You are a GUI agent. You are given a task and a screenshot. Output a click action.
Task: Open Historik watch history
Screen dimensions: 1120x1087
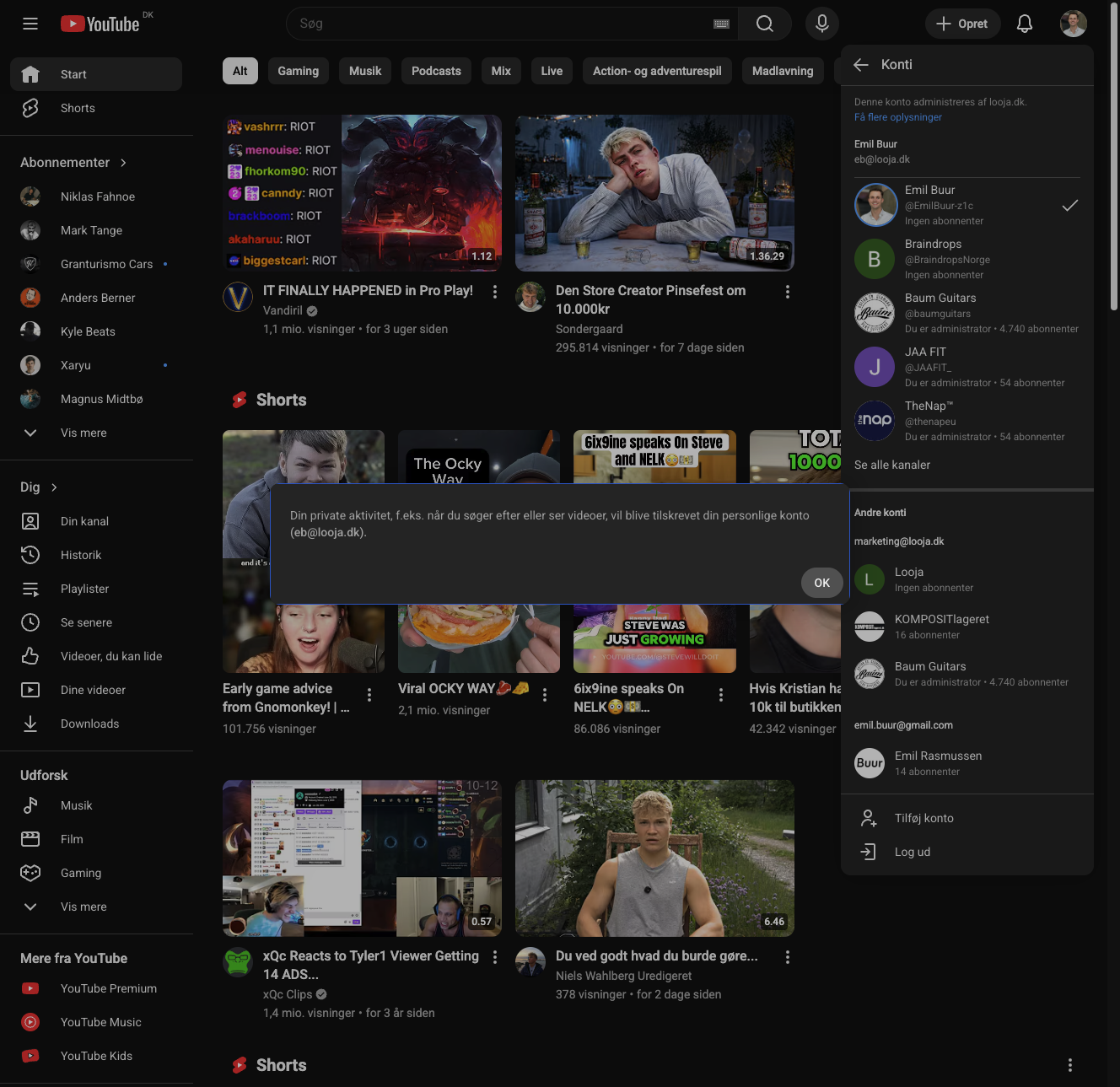tap(96, 555)
